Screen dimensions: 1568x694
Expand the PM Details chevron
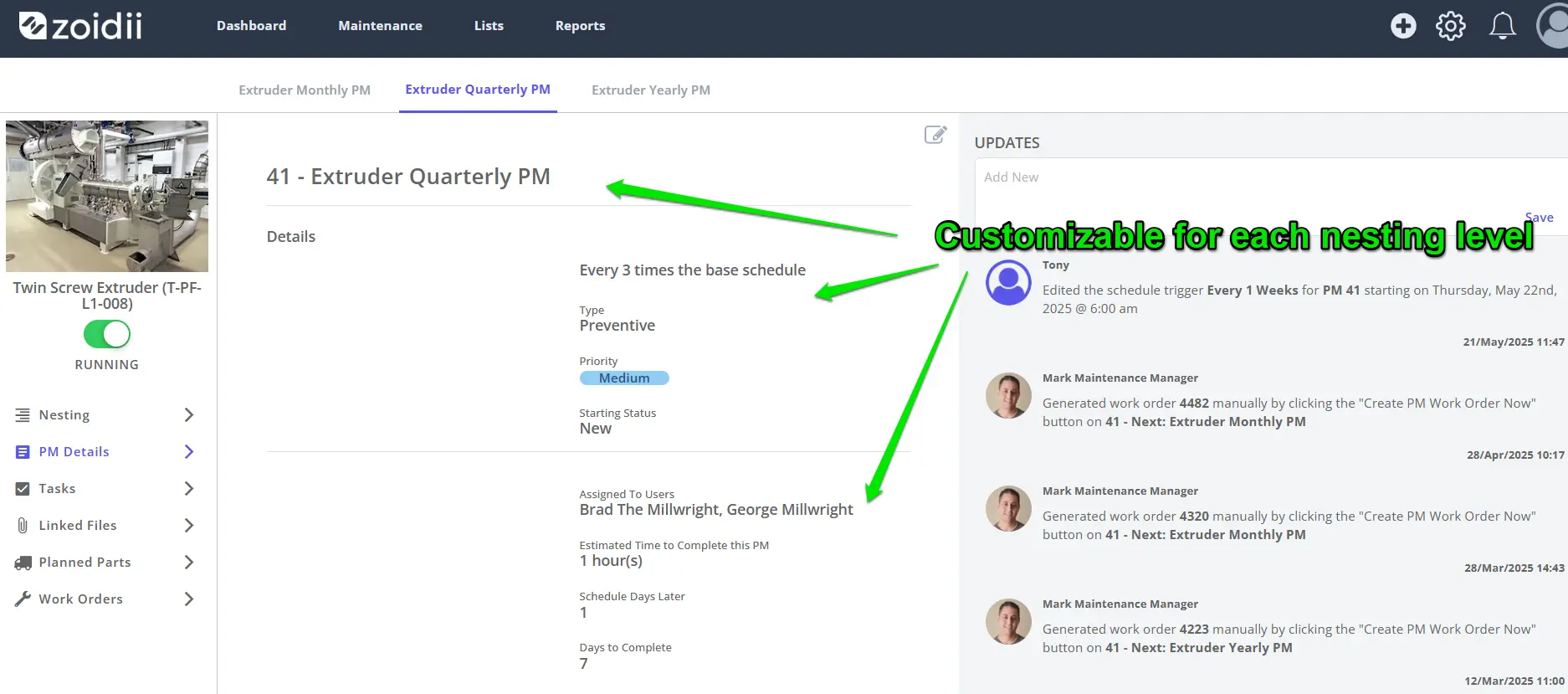[x=188, y=452]
